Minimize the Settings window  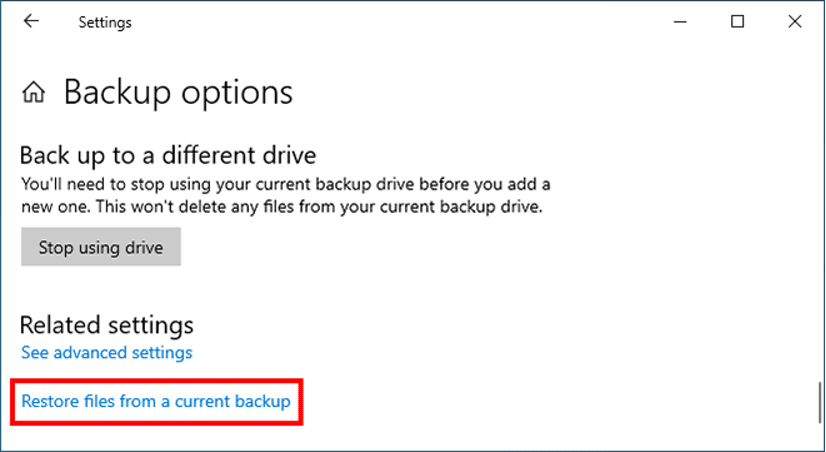[680, 22]
